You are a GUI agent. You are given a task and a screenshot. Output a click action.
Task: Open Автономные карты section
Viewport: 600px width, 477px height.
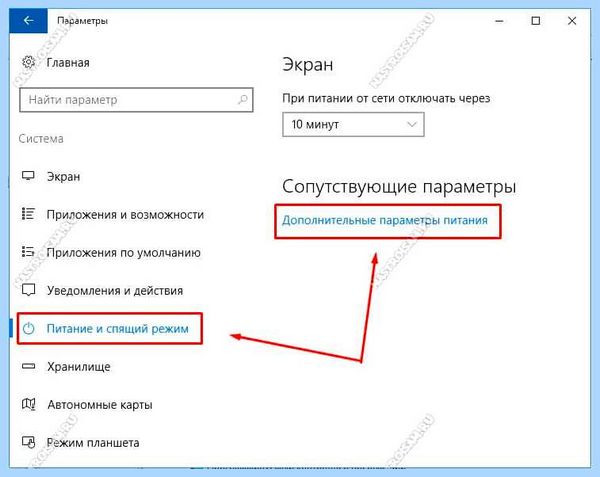click(100, 404)
